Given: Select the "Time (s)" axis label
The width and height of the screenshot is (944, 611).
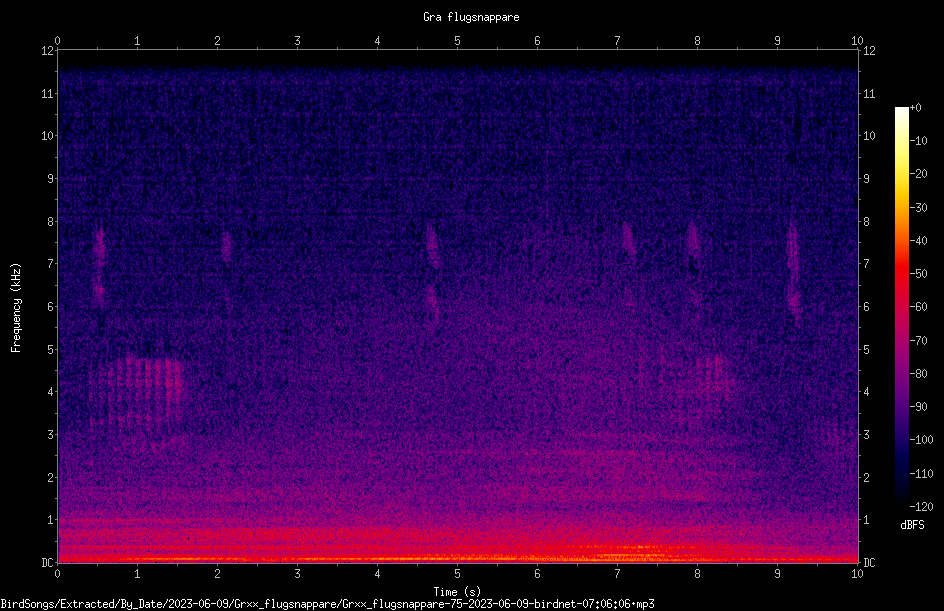Looking at the screenshot, I should [x=457, y=592].
